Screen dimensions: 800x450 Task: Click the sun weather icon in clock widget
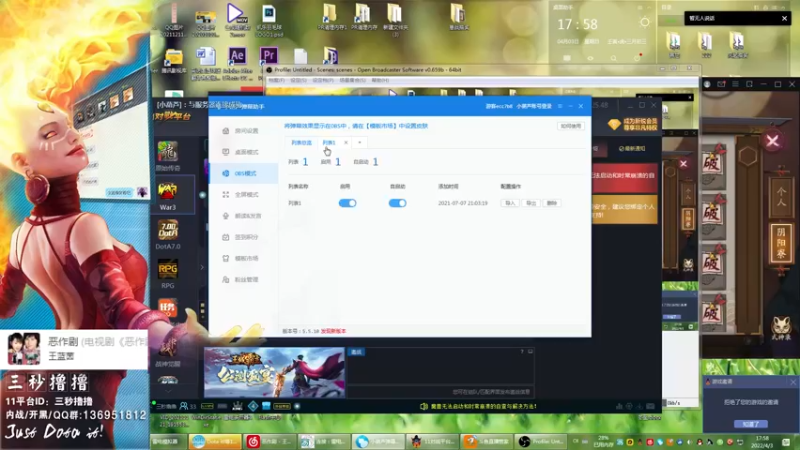pyautogui.click(x=645, y=22)
